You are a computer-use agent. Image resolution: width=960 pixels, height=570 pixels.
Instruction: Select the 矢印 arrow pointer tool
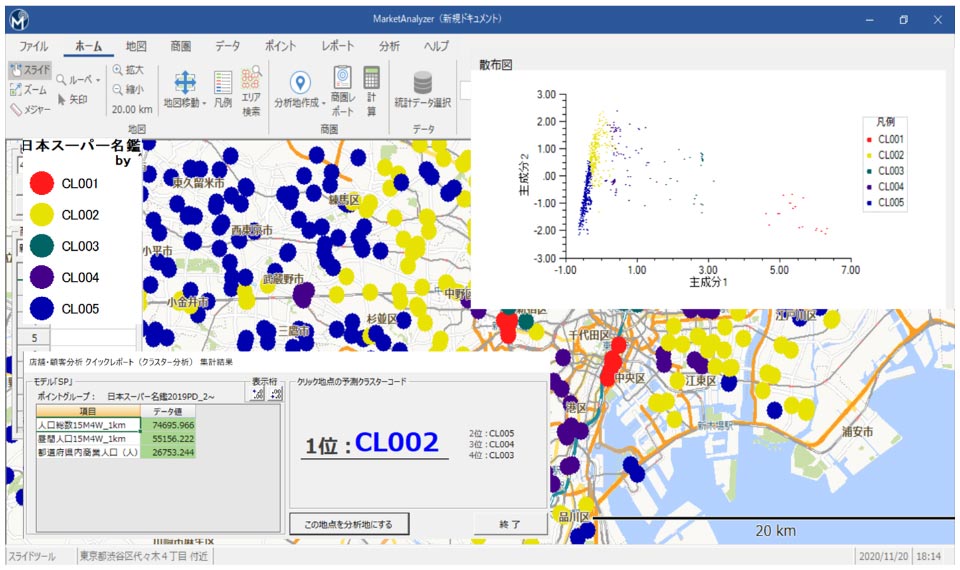pos(73,99)
